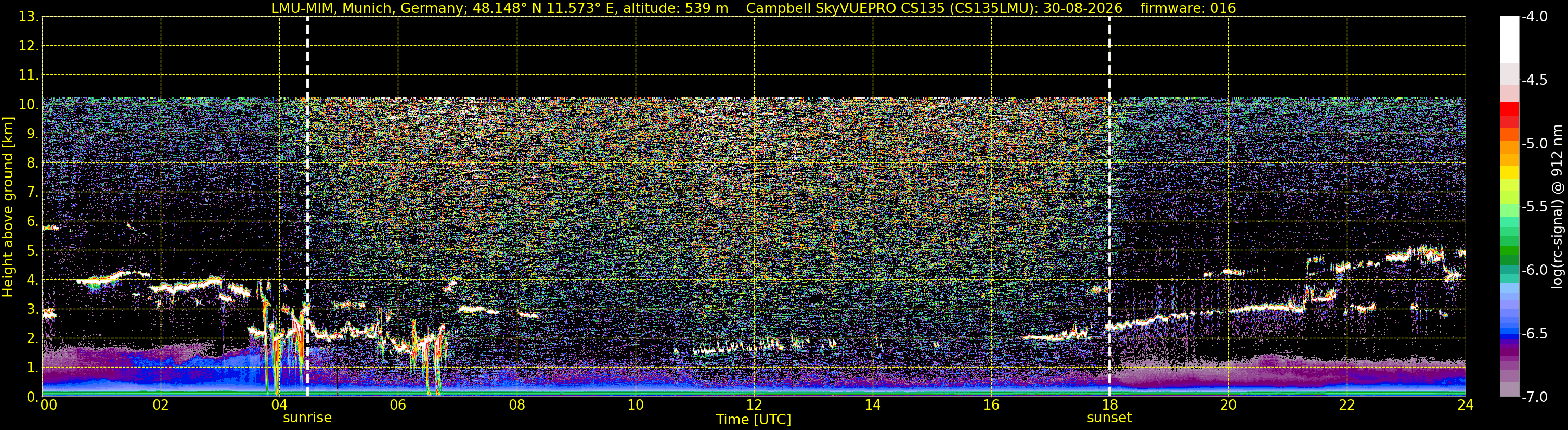The height and width of the screenshot is (430, 1568).
Task: Click the time axis tick label 08
Action: tap(517, 405)
